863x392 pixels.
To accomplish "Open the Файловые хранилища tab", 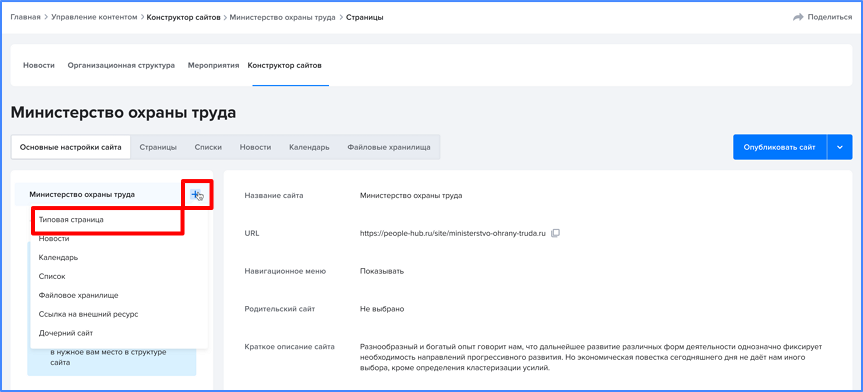I will [x=389, y=147].
